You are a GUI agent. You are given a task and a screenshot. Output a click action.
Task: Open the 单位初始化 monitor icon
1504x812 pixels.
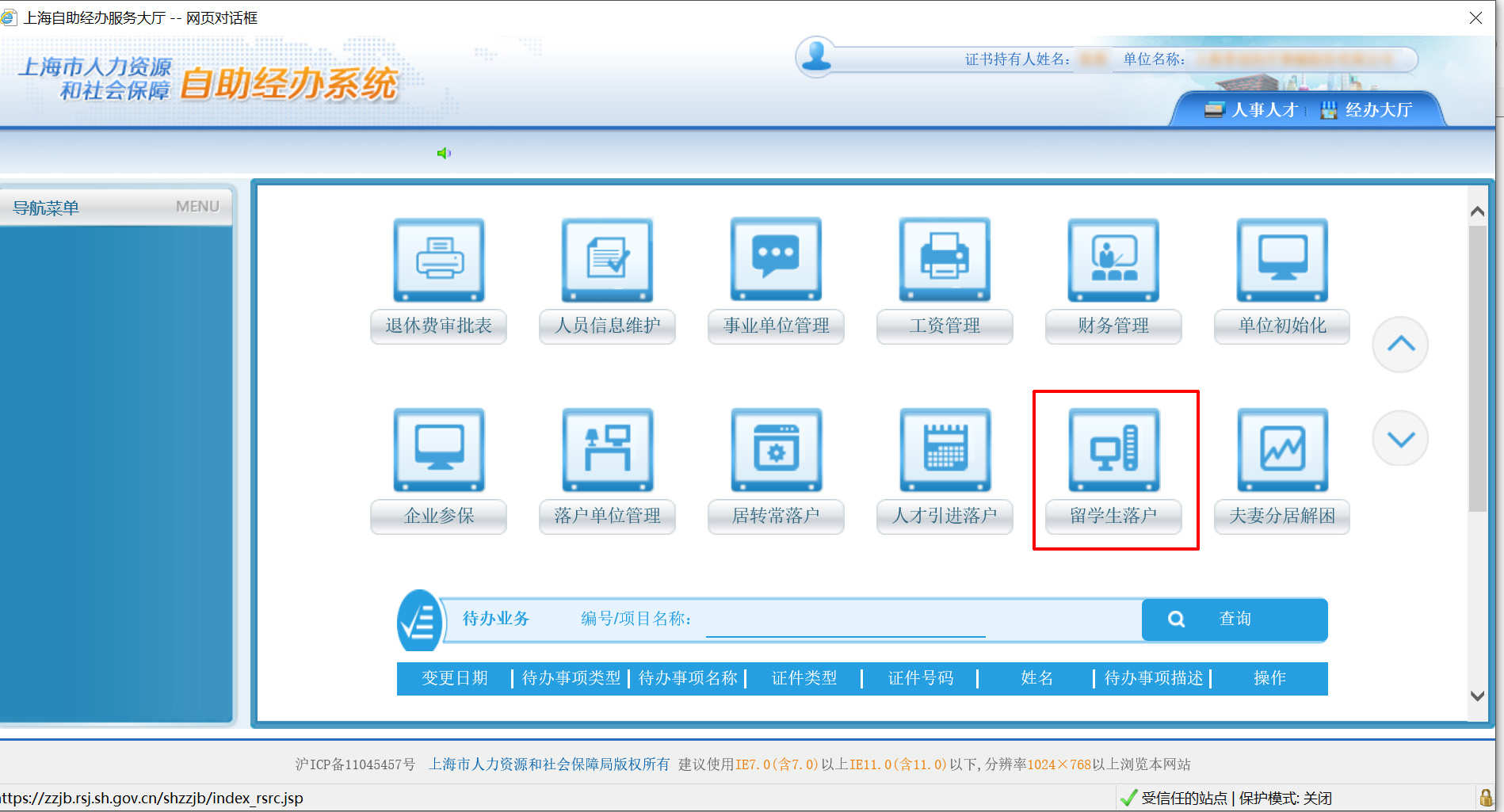point(1282,260)
